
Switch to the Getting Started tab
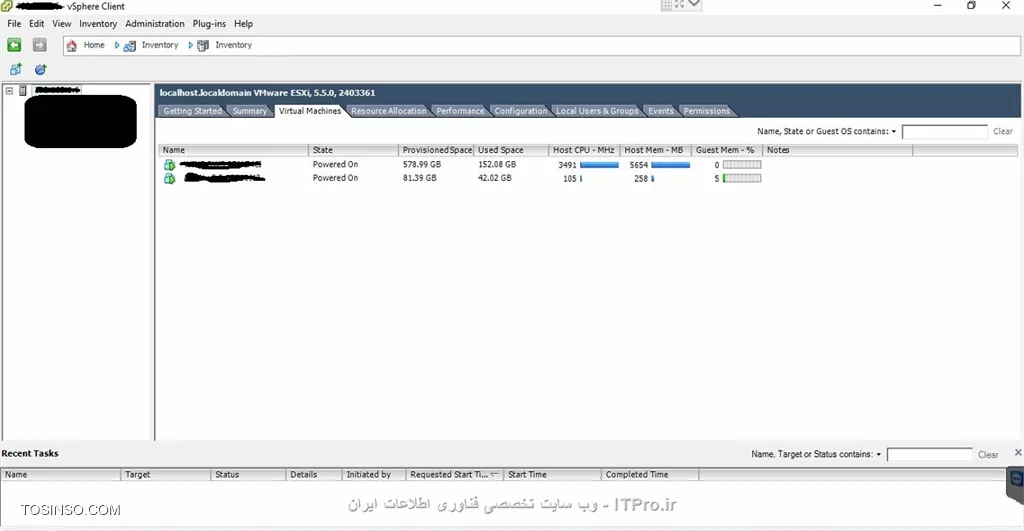192,111
